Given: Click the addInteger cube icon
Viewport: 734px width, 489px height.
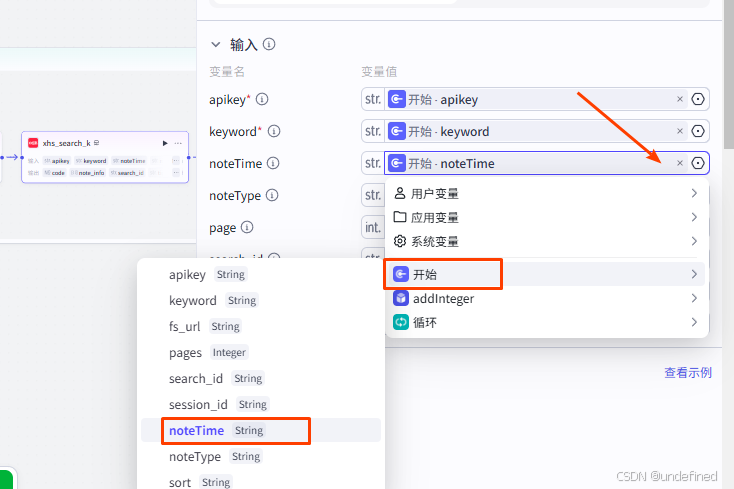Looking at the screenshot, I should [401, 298].
